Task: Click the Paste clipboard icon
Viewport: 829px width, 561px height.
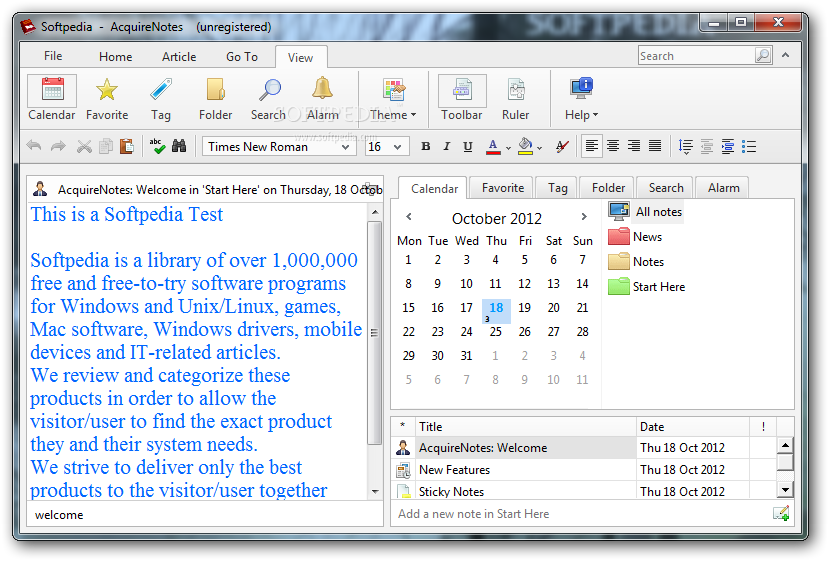Action: [126, 146]
